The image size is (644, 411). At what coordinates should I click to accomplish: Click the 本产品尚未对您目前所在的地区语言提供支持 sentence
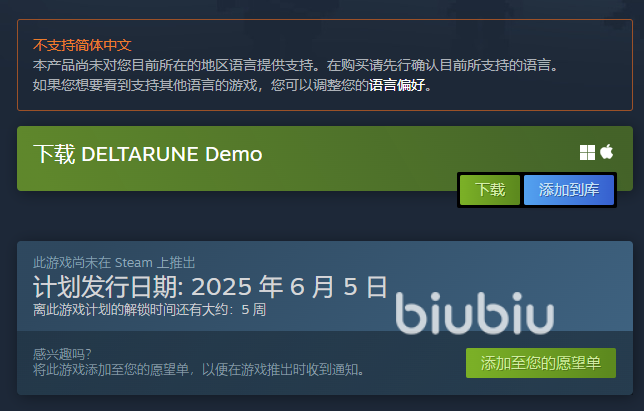pos(177,65)
